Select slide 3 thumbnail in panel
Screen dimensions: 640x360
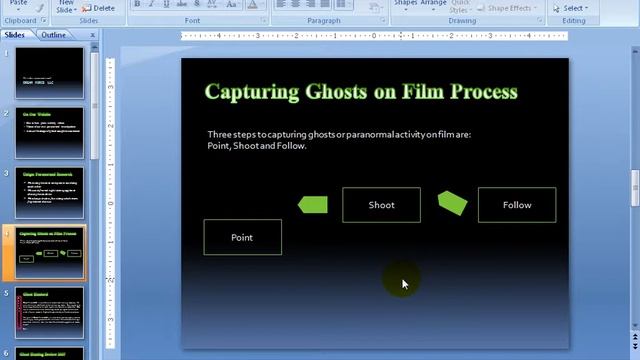(x=49, y=193)
